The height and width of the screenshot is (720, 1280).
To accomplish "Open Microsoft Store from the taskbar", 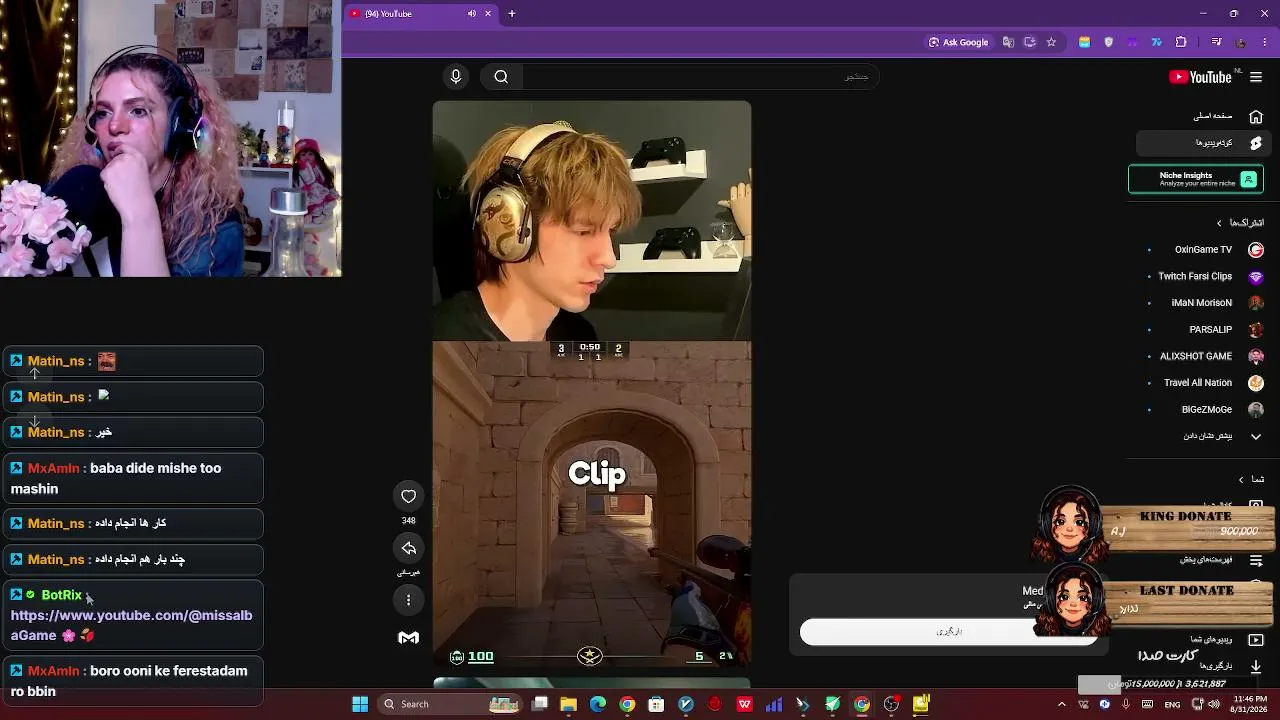I will click(656, 704).
